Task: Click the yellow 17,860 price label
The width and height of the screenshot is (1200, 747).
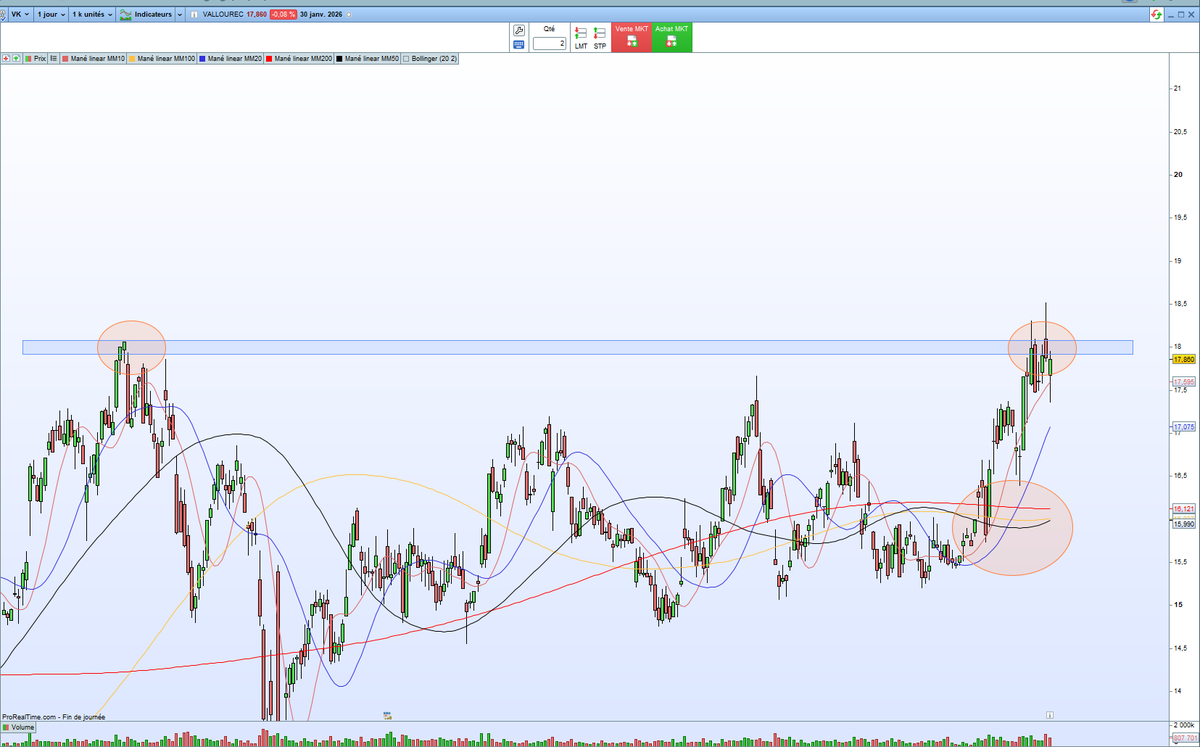Action: click(1184, 358)
